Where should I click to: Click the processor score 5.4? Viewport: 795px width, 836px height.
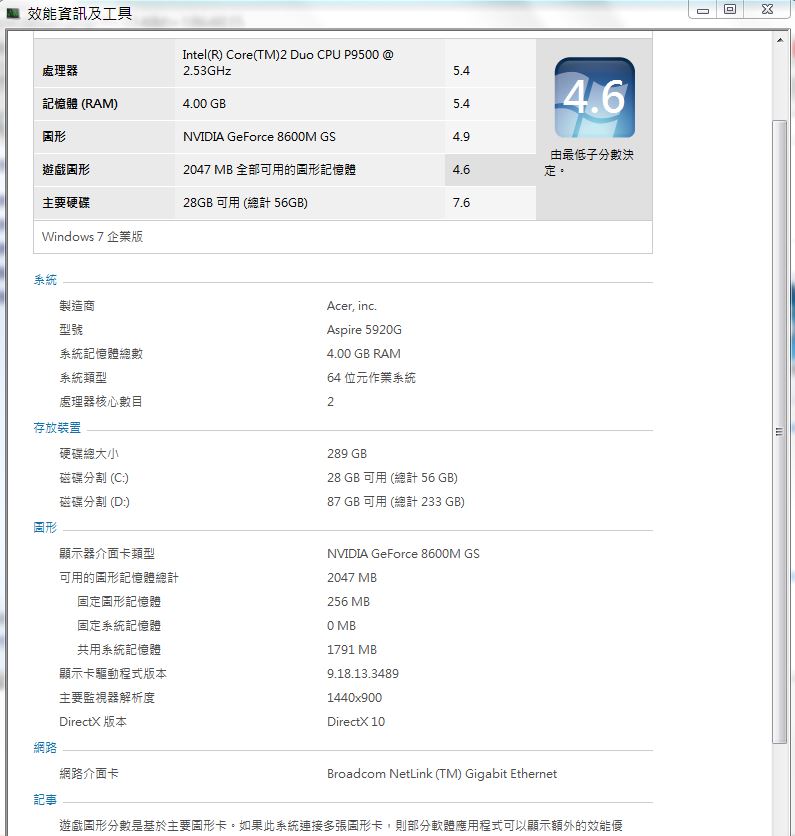461,70
